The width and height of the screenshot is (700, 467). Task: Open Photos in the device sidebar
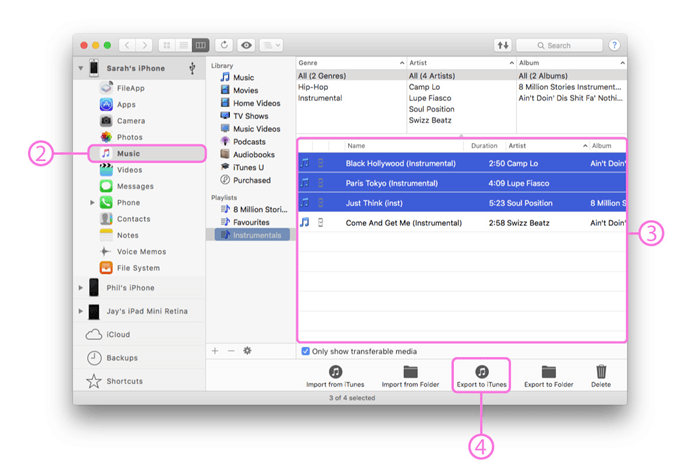(121, 137)
